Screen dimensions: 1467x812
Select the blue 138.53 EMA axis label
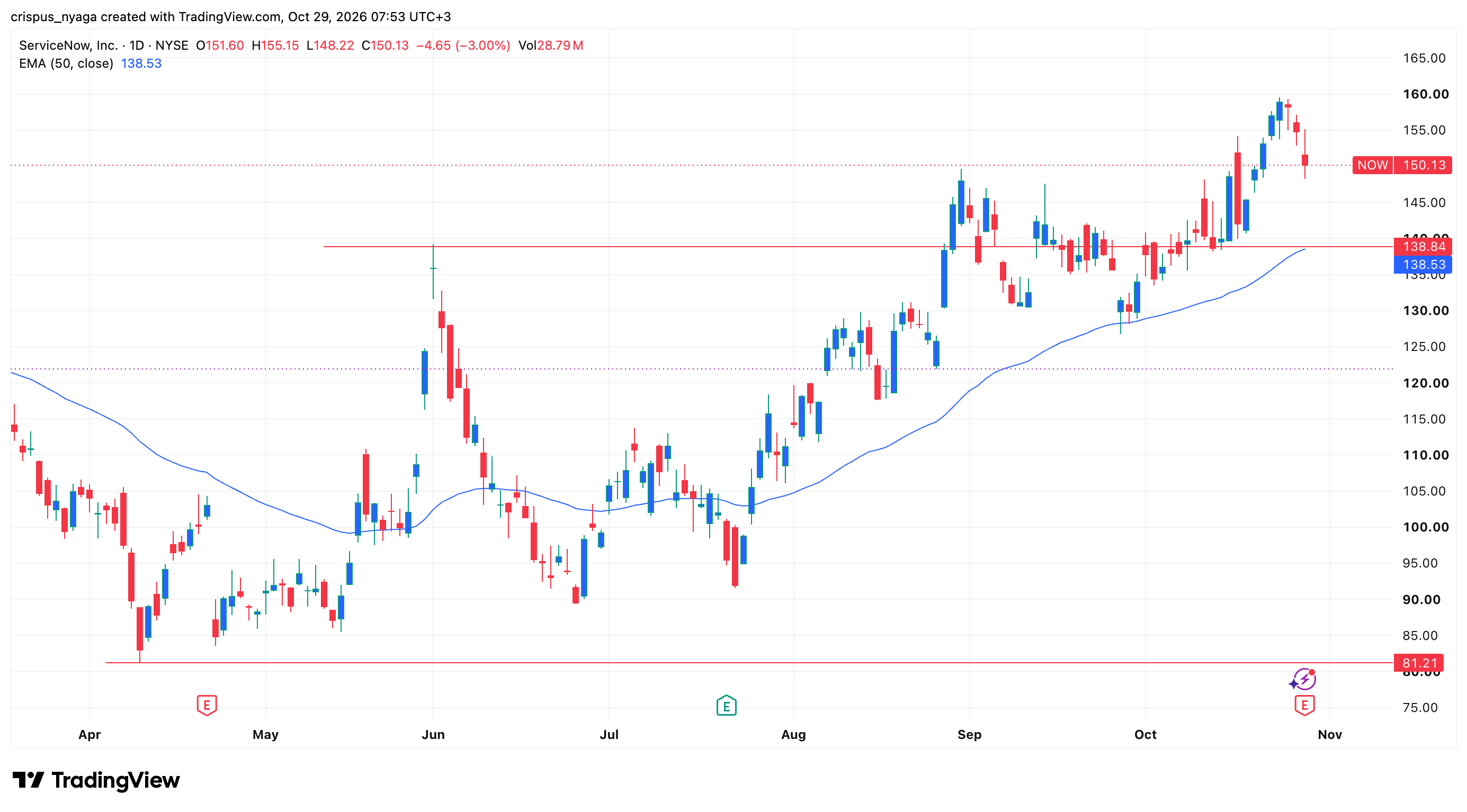pyautogui.click(x=1423, y=265)
